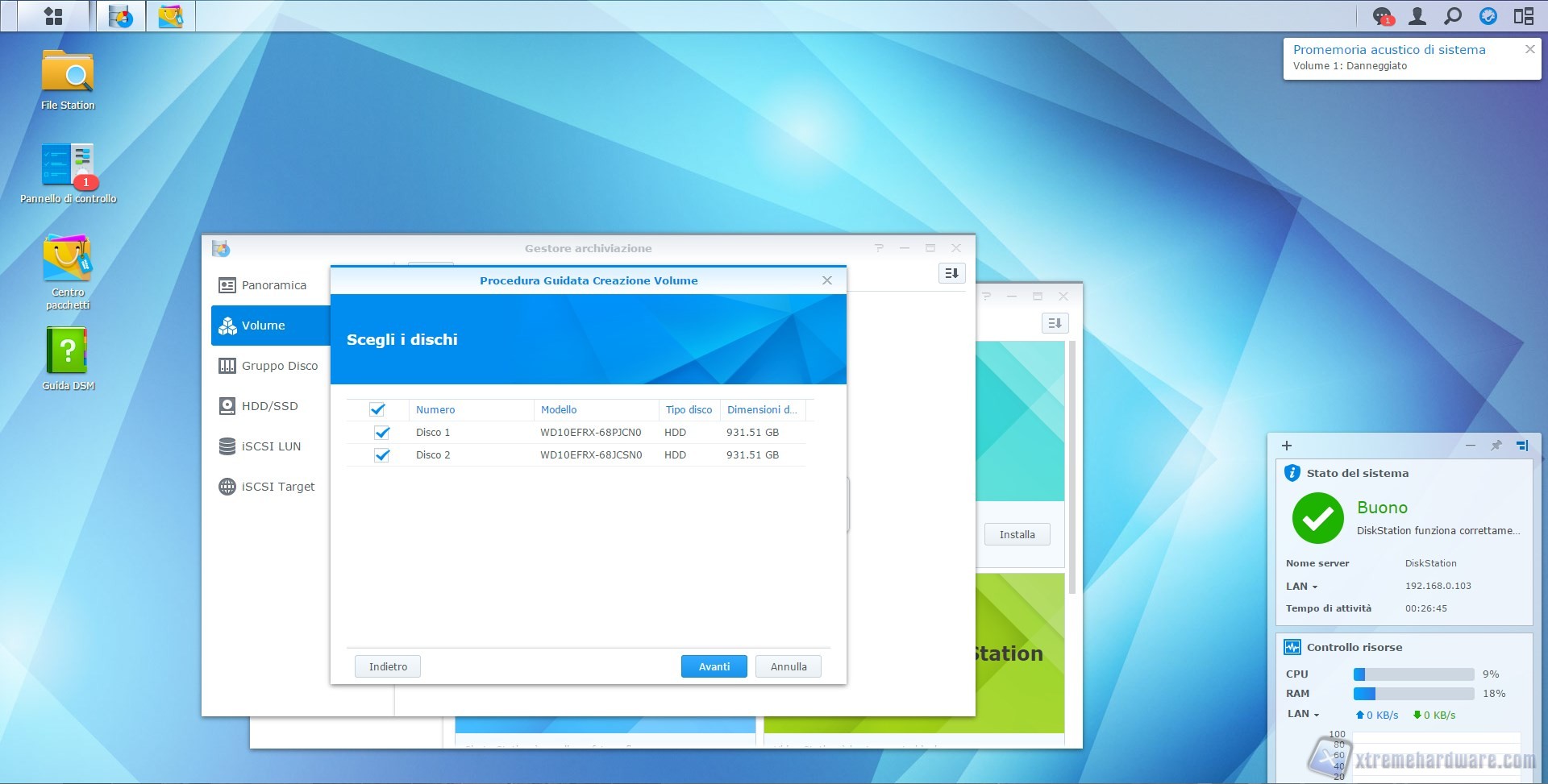The width and height of the screenshot is (1548, 784).
Task: Open the notifications chat bubble icon
Action: pos(1382,16)
